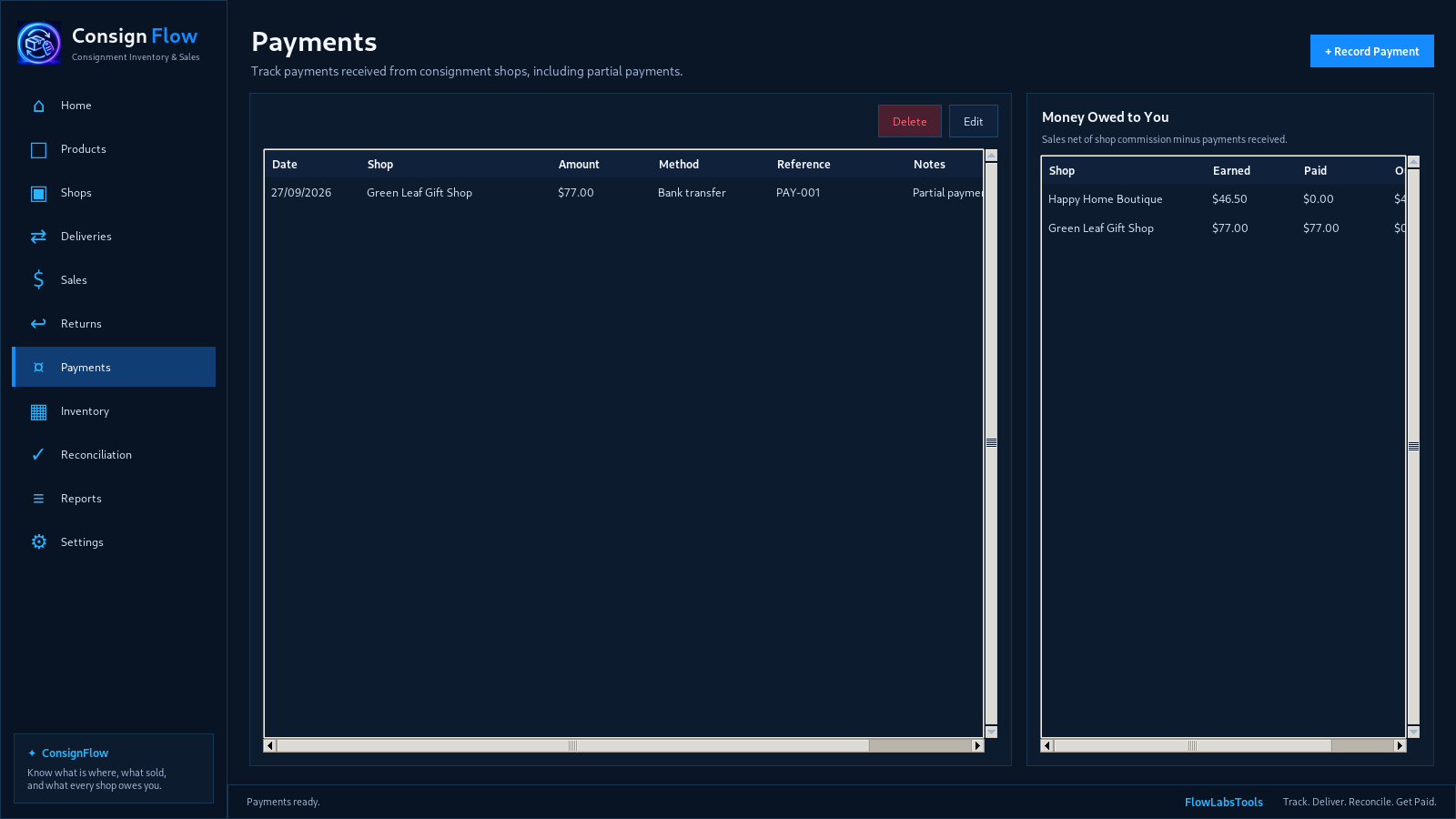Open the Sales label in sidebar
Screen dimensions: 1456x819
tap(74, 280)
